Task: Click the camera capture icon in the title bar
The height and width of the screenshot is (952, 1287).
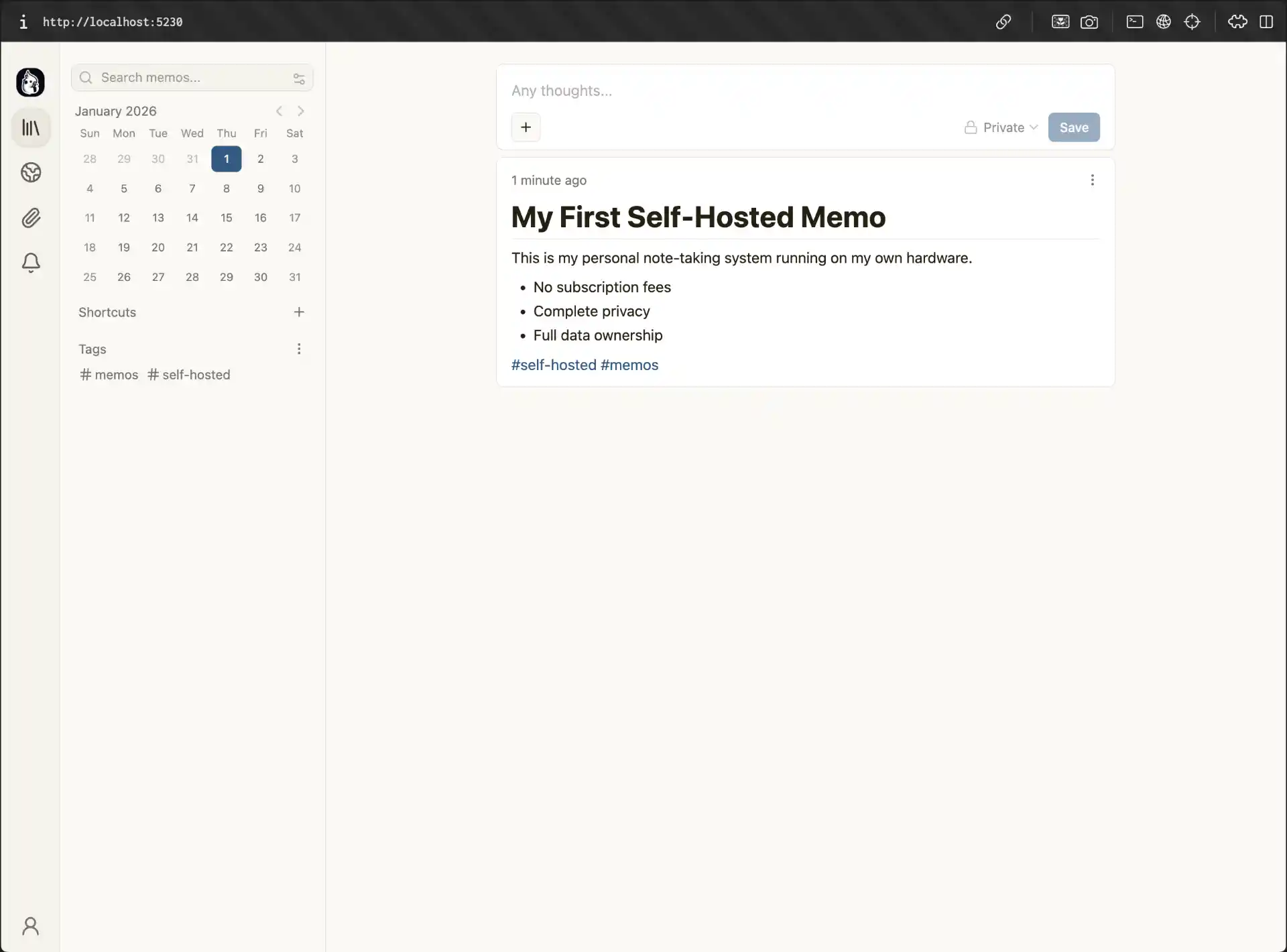Action: click(x=1090, y=21)
